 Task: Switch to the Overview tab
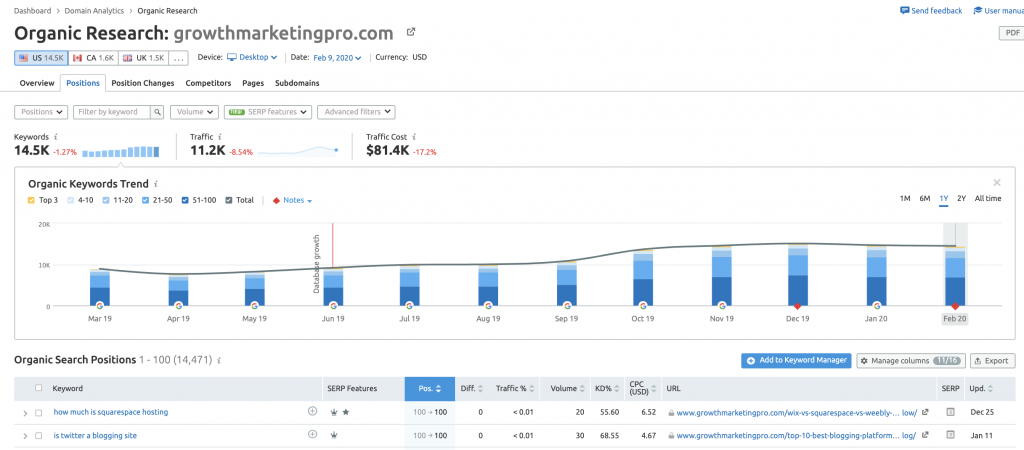(37, 83)
